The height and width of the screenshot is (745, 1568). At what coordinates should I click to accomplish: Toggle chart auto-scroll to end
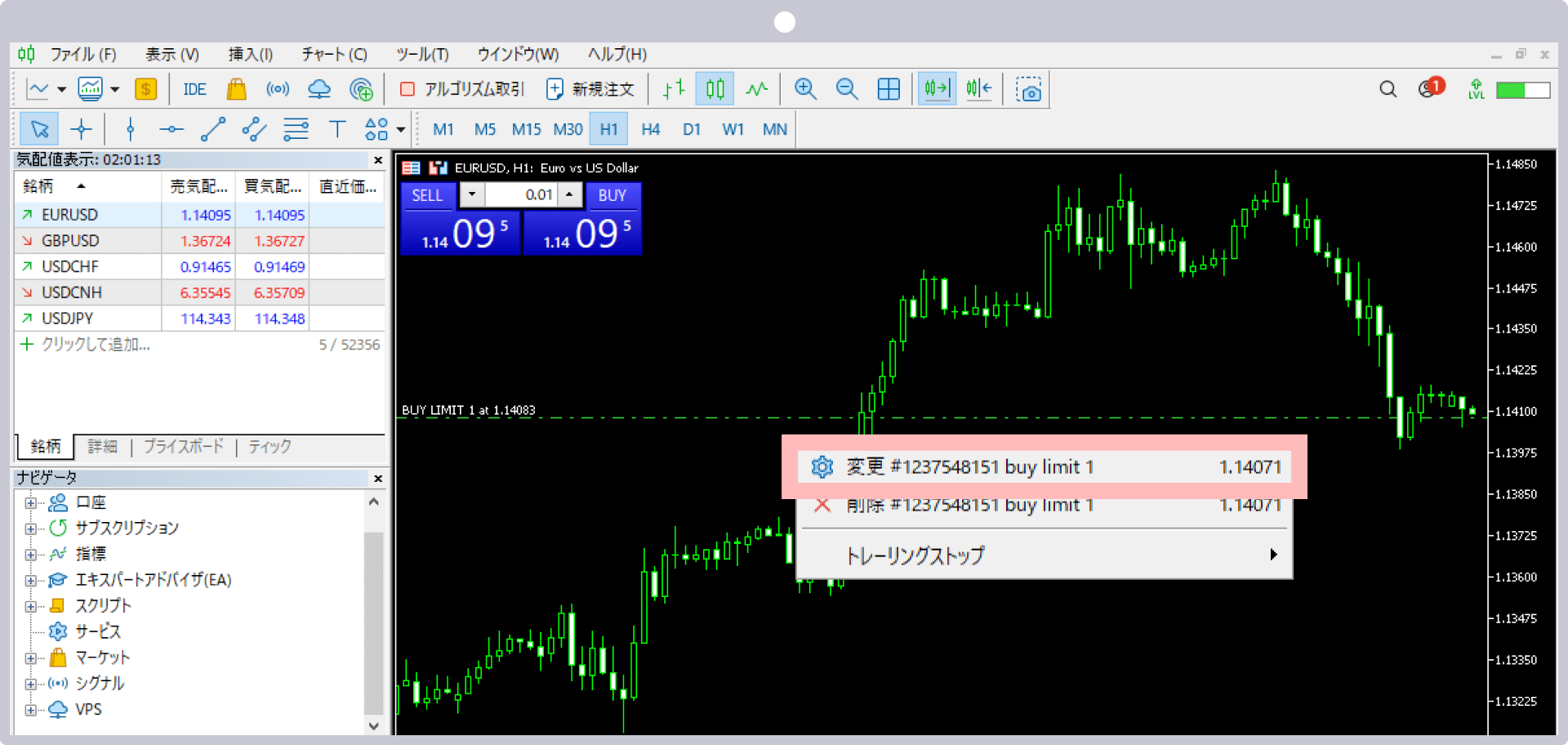point(937,89)
